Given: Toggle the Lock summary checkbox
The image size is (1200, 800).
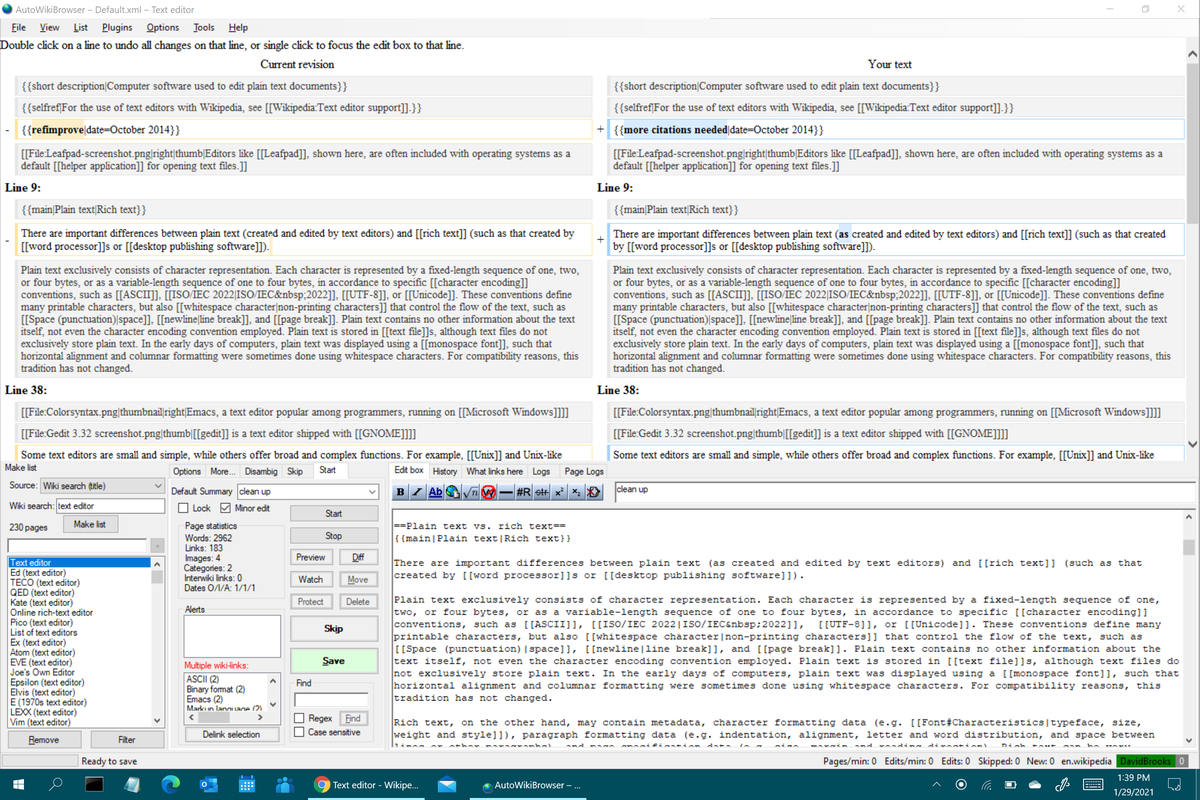Looking at the screenshot, I should point(182,508).
